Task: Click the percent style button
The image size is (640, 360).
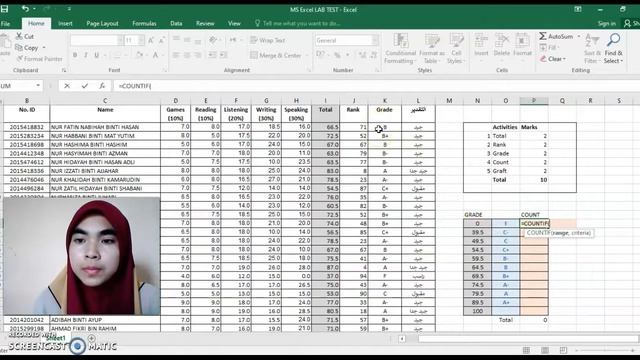Action: pos(337,55)
